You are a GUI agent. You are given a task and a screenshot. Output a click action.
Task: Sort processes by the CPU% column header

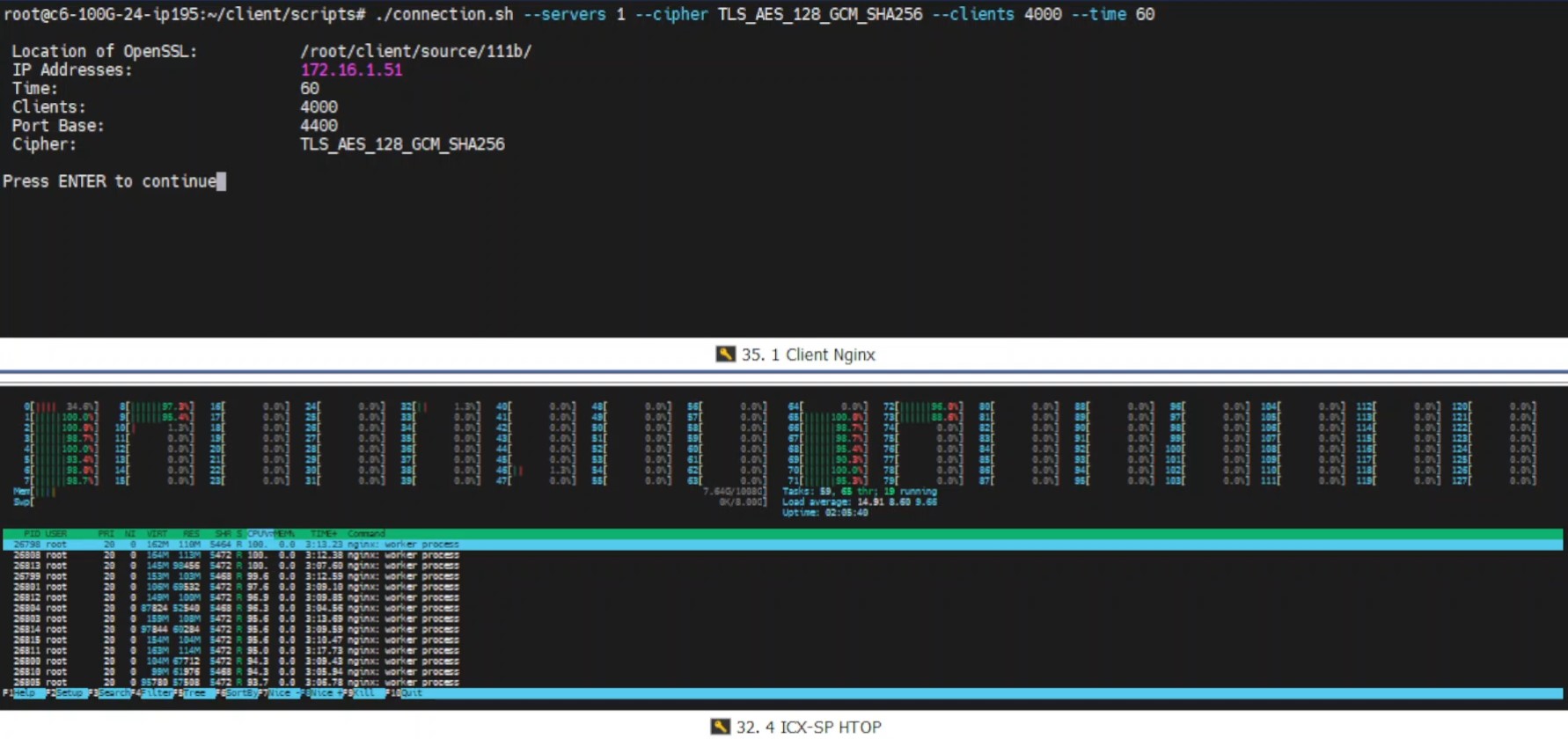tap(259, 534)
